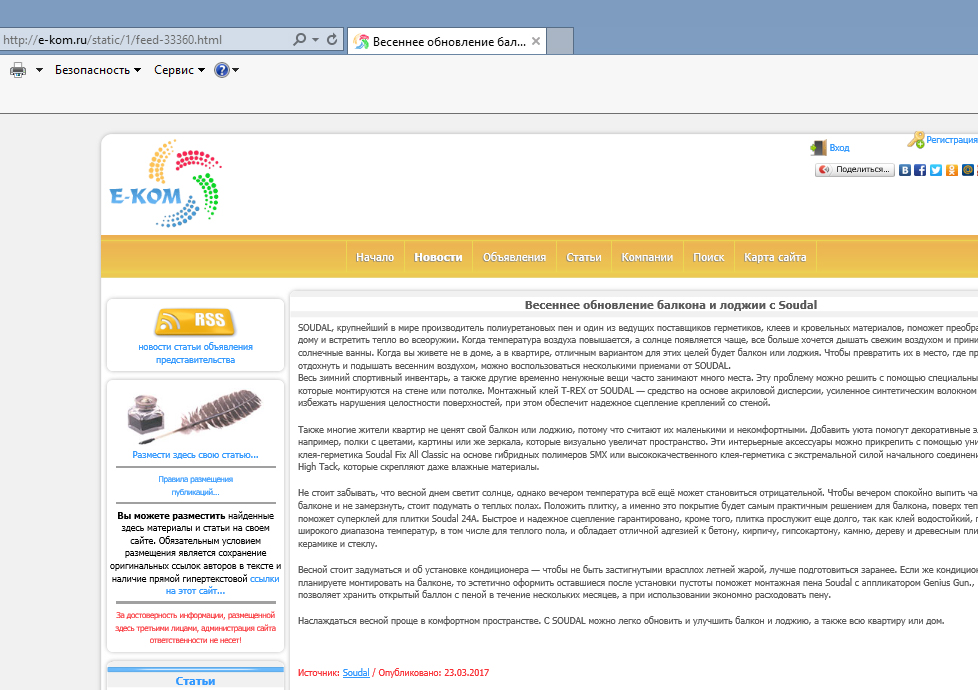The height and width of the screenshot is (690, 978).
Task: Click red disclaimer За достоверность информации text
Action: pyautogui.click(x=195, y=628)
